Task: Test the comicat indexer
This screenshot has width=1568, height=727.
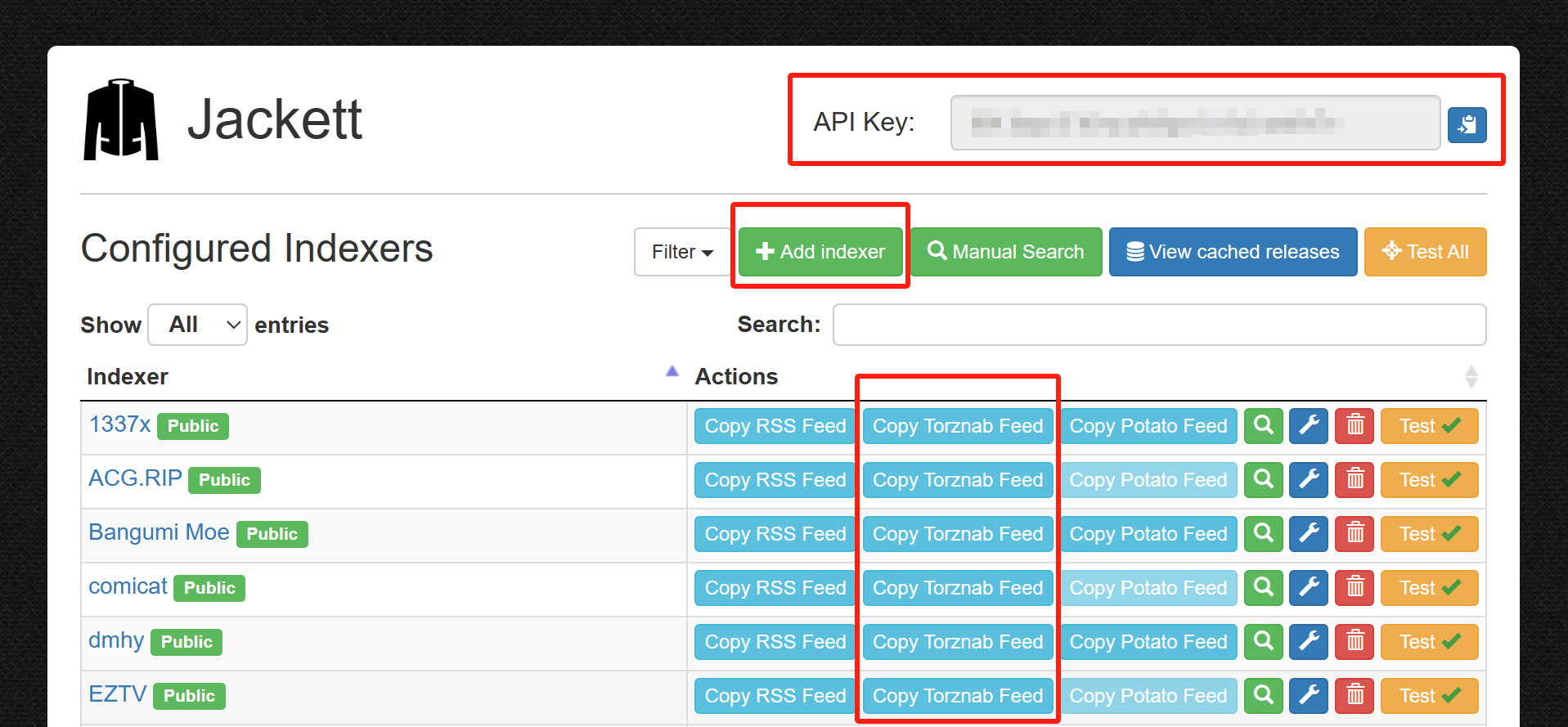Action: coord(1430,588)
